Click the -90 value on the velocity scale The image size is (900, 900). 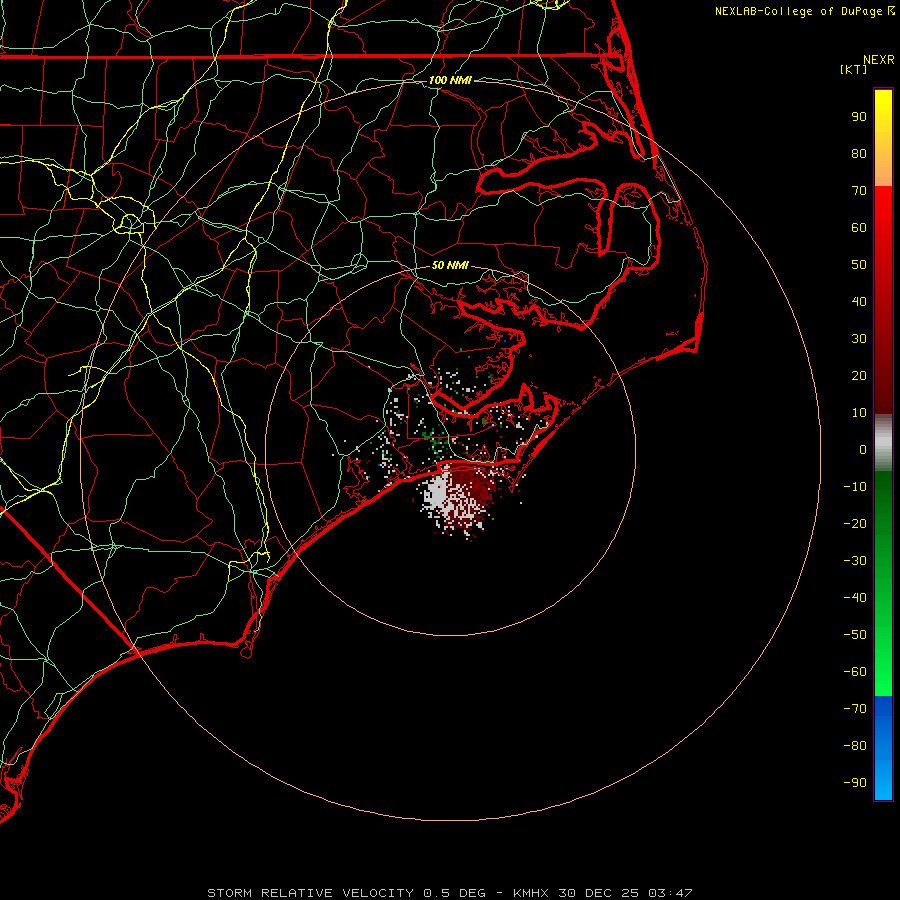855,782
